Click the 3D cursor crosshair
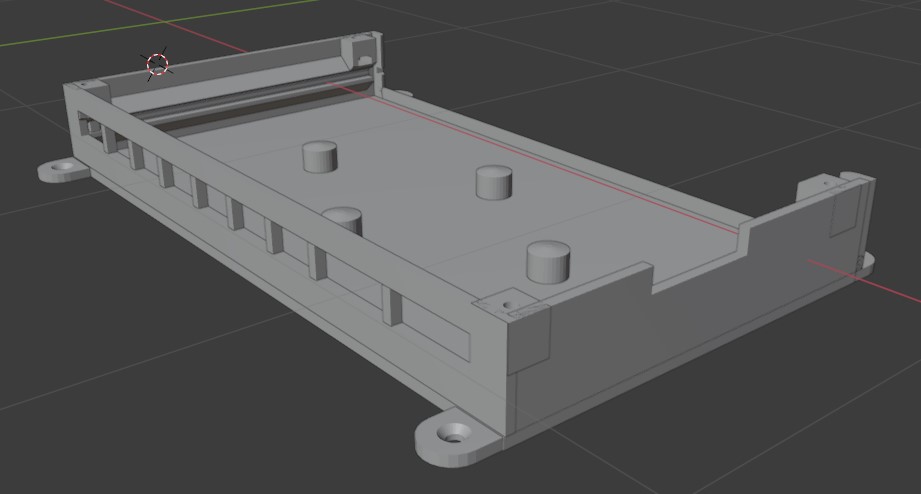Screen dimensions: 921x494 [158, 65]
